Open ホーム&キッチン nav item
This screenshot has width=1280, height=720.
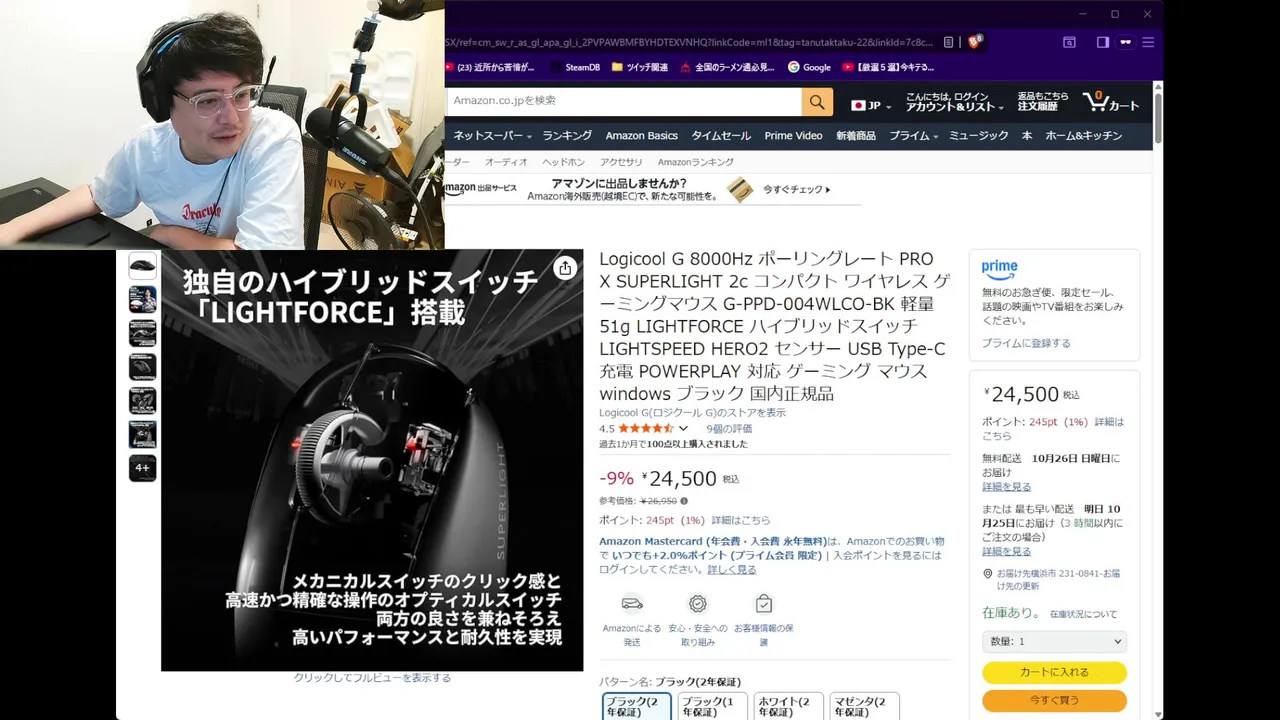tap(1084, 135)
